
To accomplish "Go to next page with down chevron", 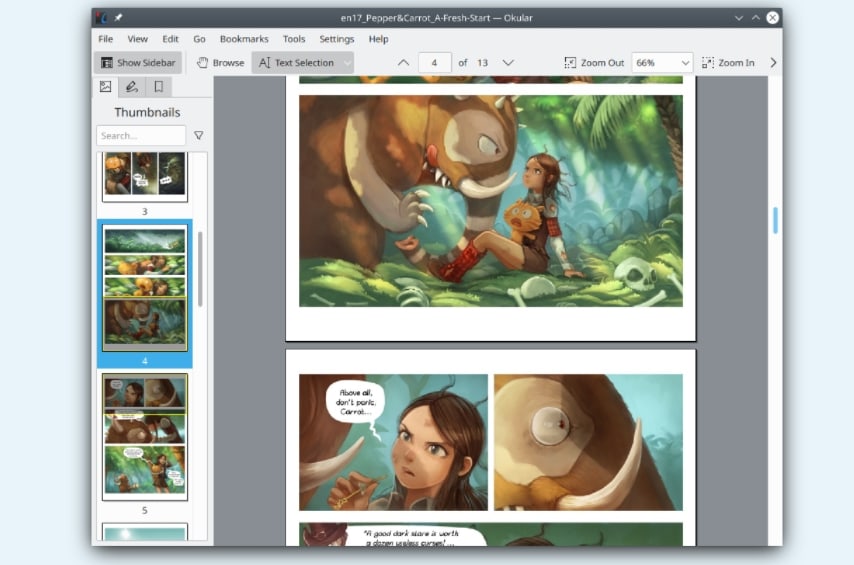I will click(x=508, y=63).
